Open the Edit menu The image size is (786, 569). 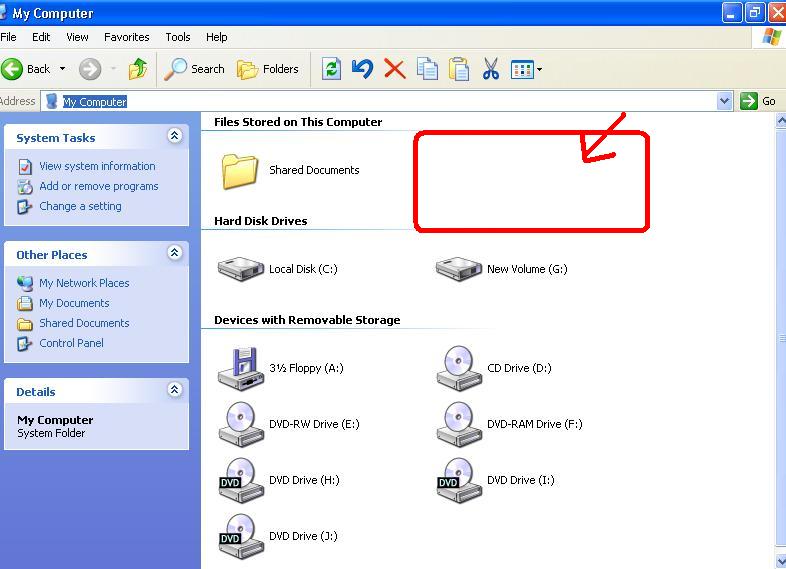(41, 37)
